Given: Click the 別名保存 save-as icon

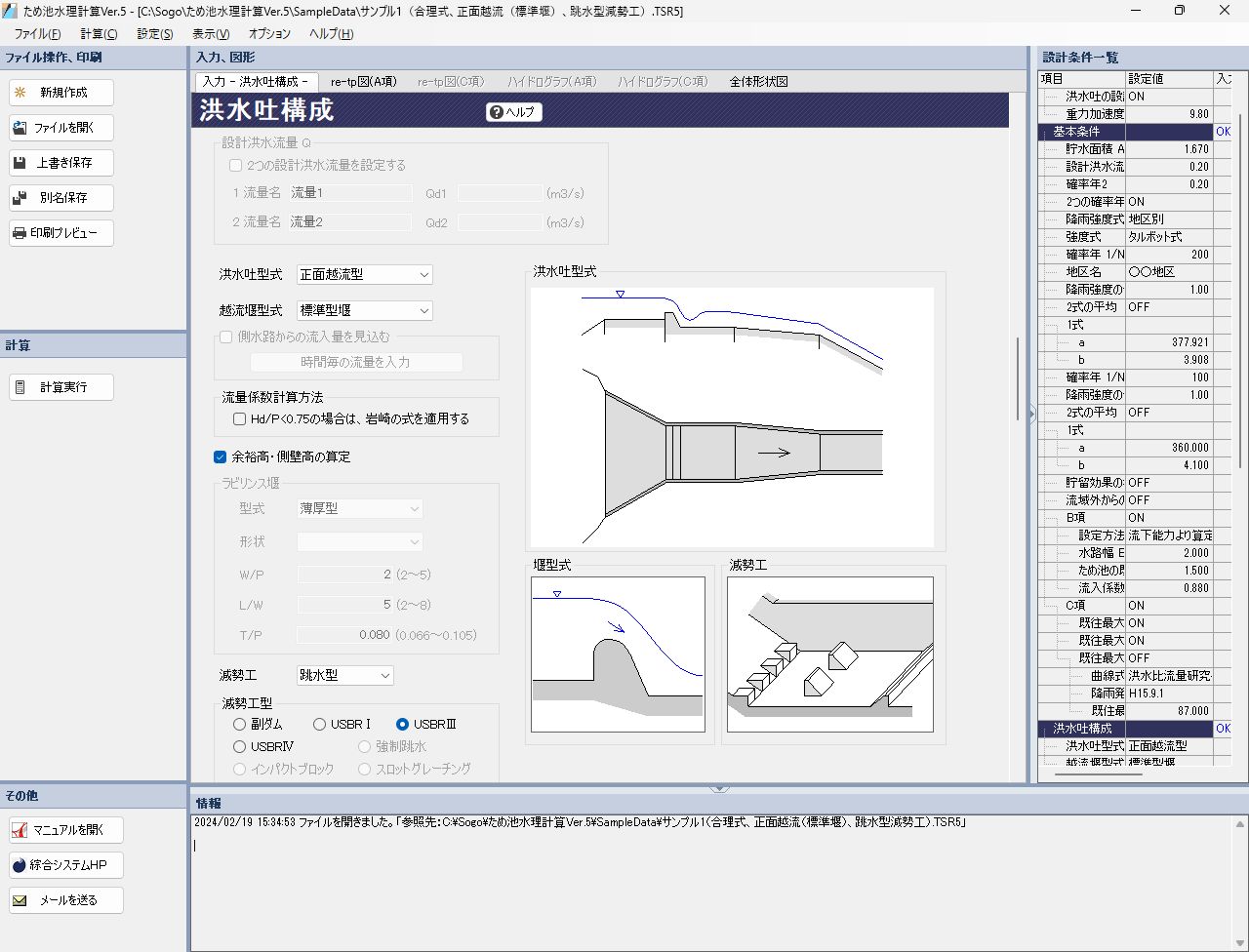Looking at the screenshot, I should point(20,198).
